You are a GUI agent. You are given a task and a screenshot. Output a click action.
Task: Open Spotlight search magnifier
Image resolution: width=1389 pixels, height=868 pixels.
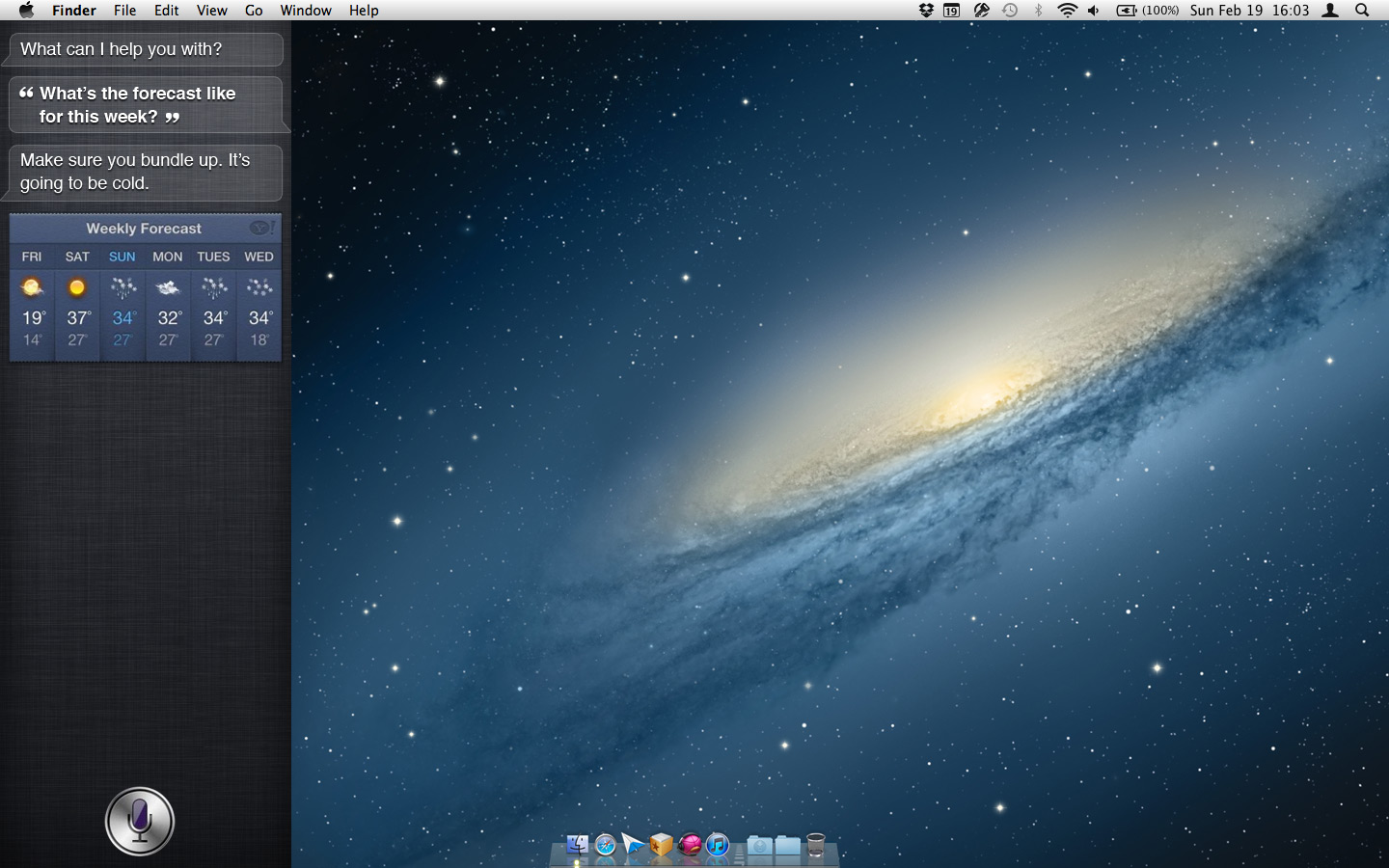(x=1362, y=11)
